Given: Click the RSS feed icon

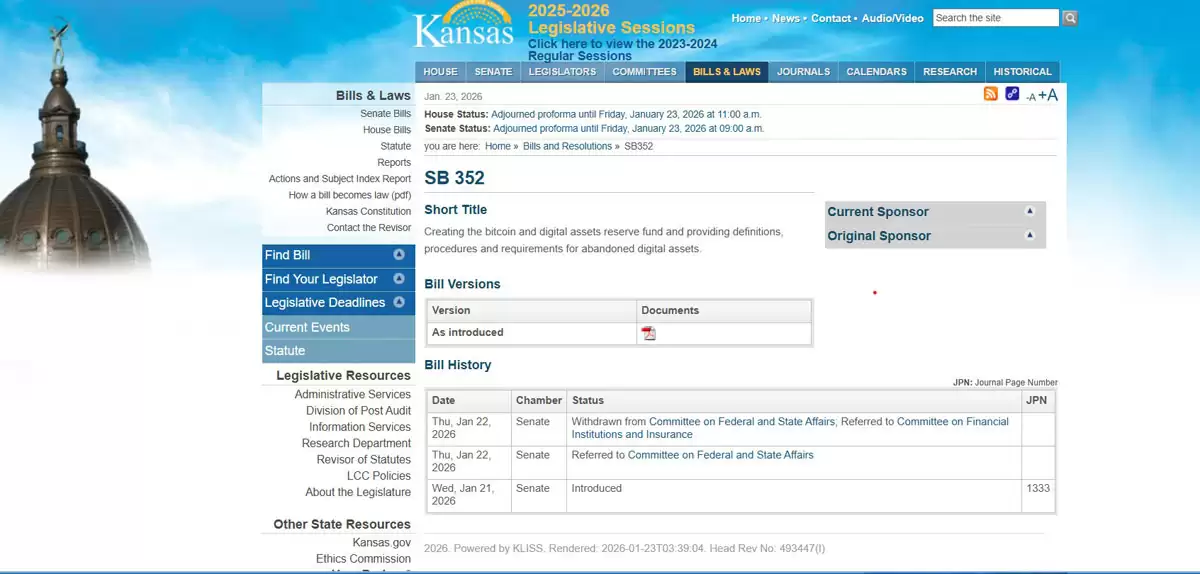Looking at the screenshot, I should click(x=990, y=94).
